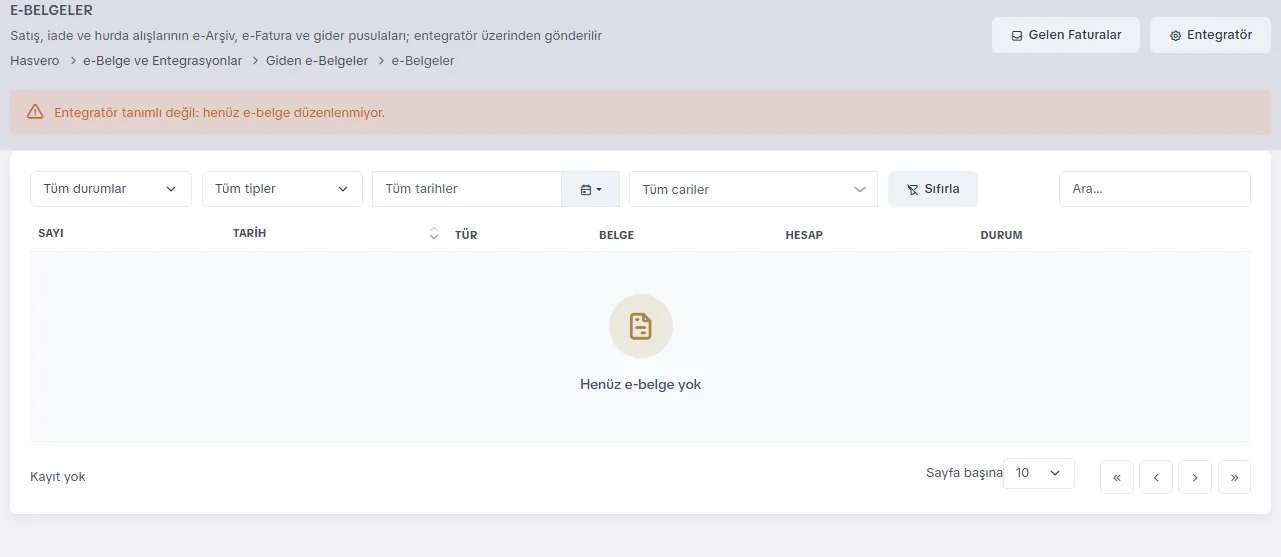Open the calendar date picker icon
The width and height of the screenshot is (1281, 557).
click(591, 189)
